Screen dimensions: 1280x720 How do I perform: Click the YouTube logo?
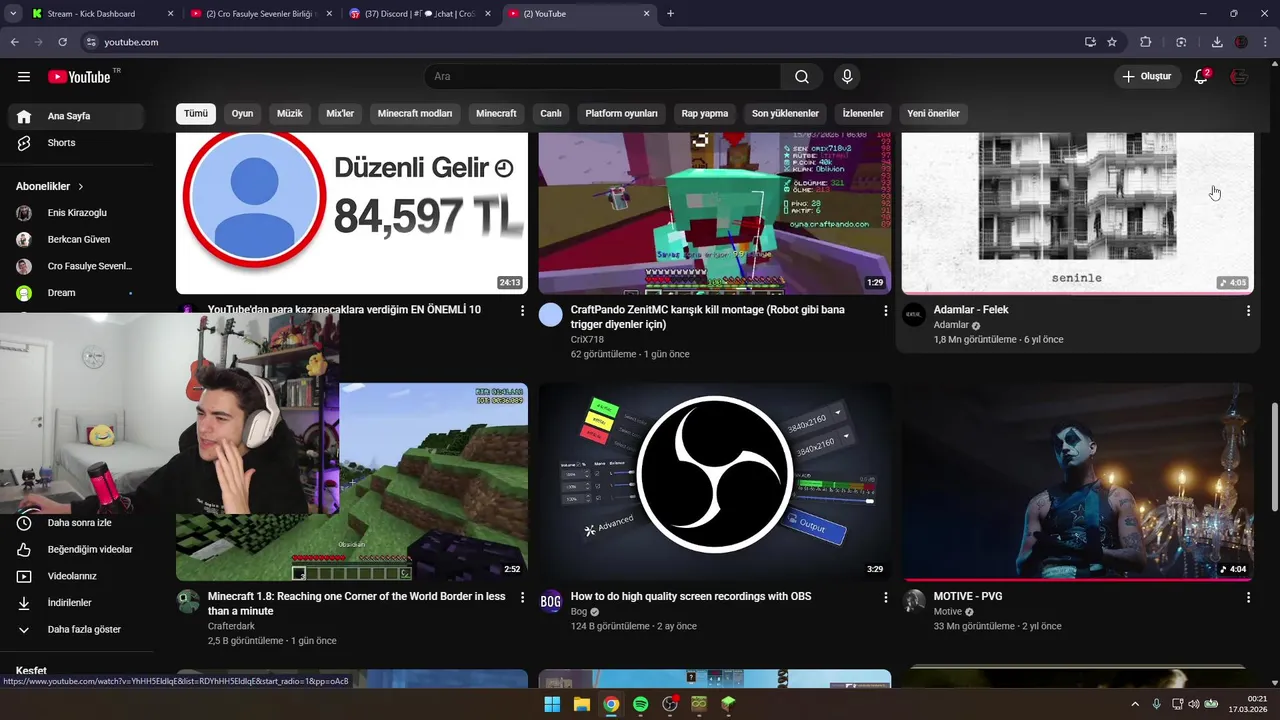80,77
